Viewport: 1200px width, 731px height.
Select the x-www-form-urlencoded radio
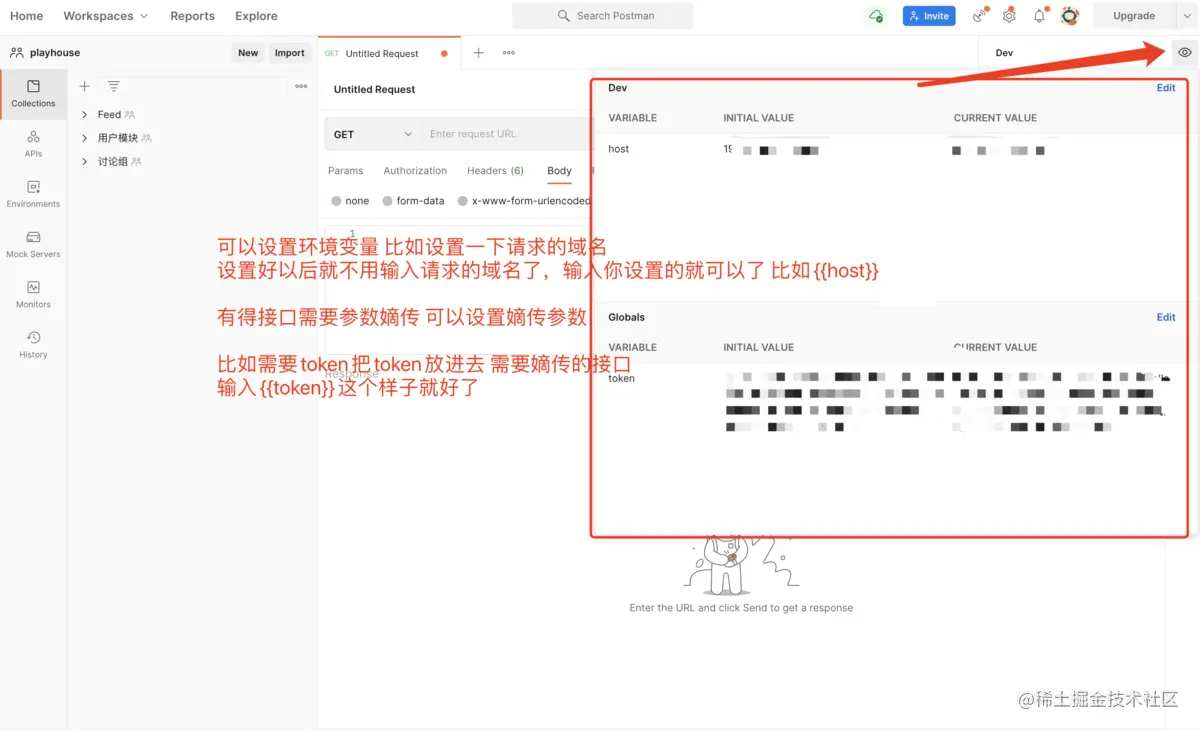pyautogui.click(x=463, y=201)
